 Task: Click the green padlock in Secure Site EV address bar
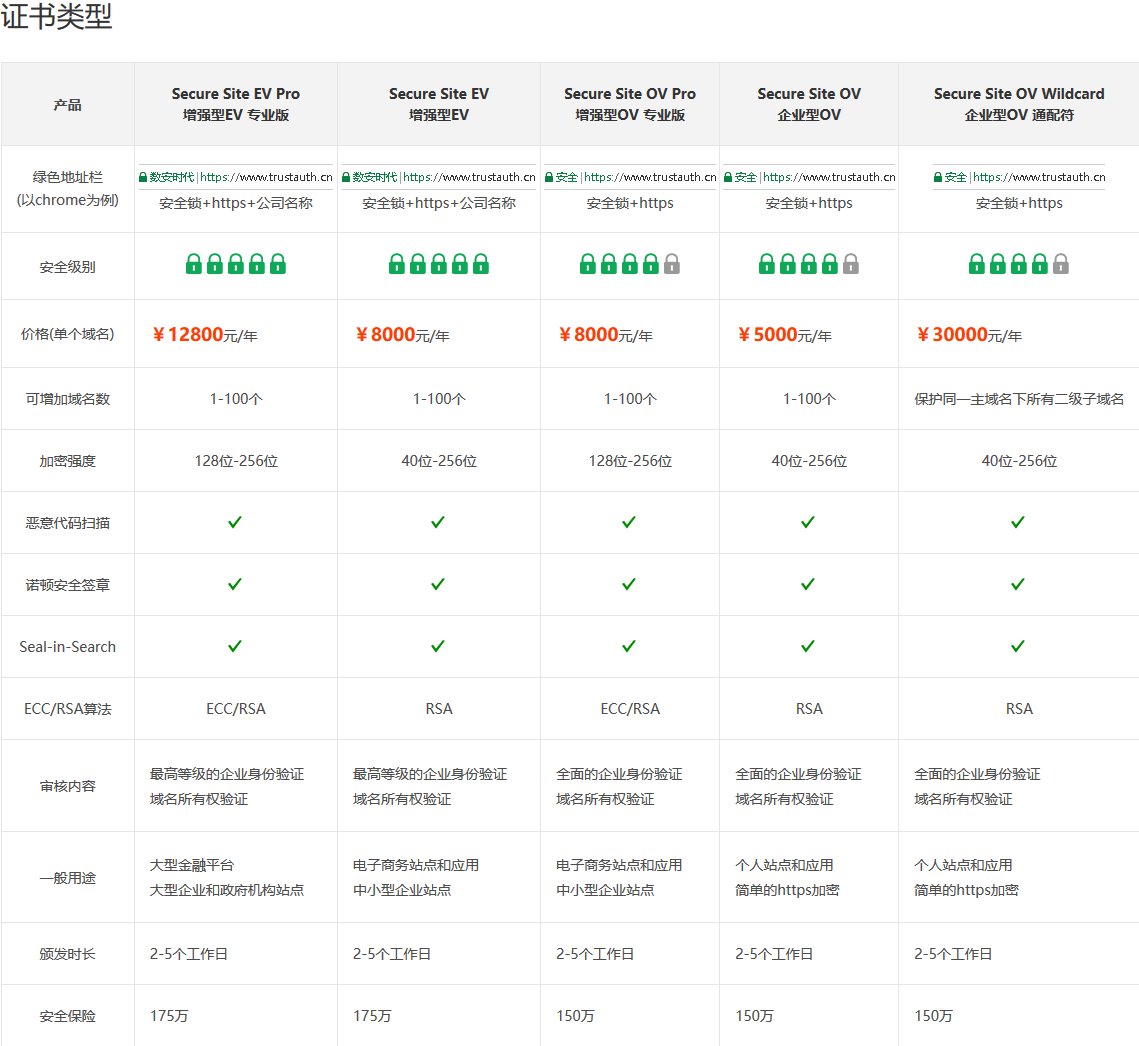pyautogui.click(x=346, y=177)
